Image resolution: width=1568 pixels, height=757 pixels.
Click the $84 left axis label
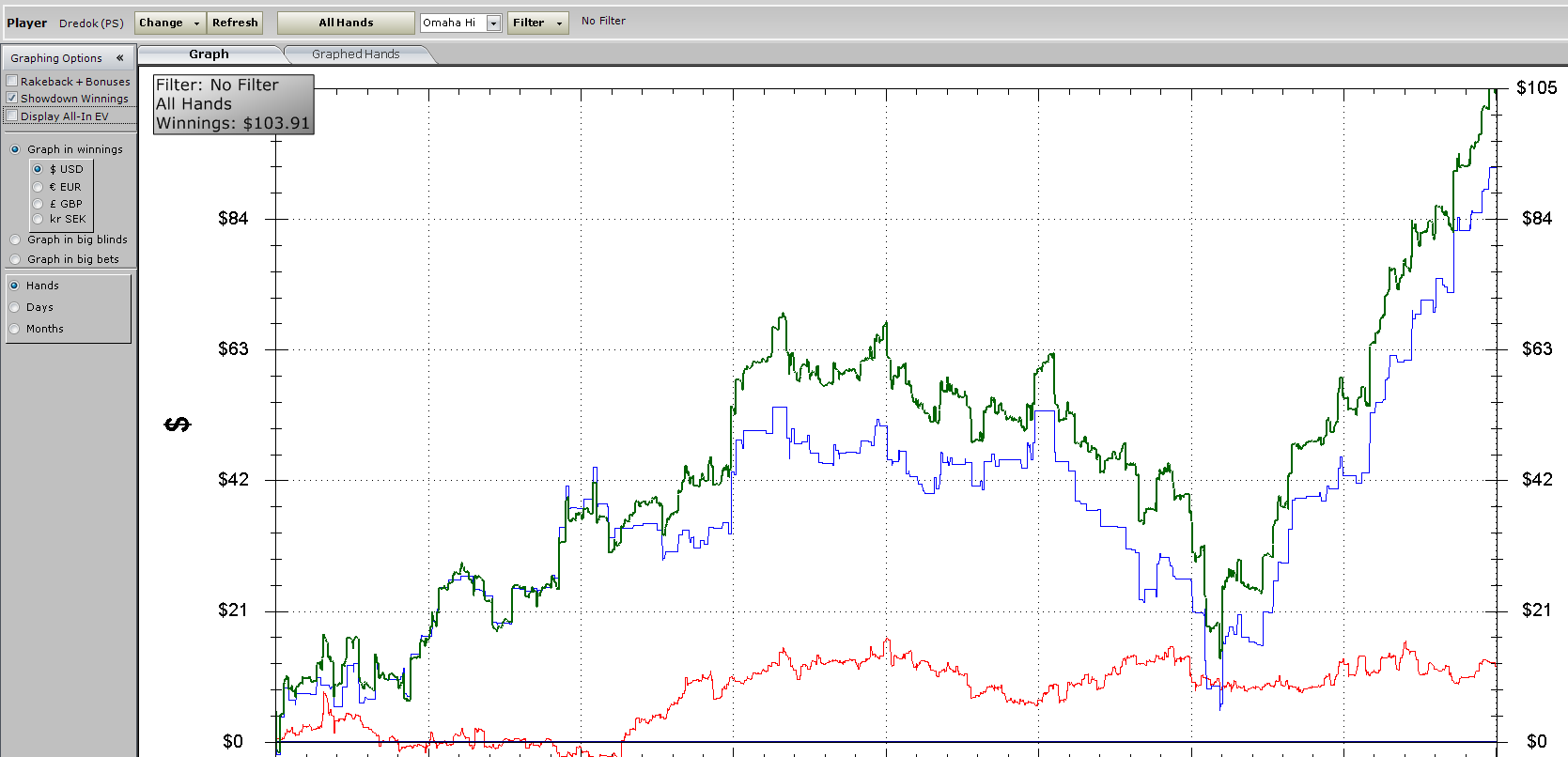233,219
